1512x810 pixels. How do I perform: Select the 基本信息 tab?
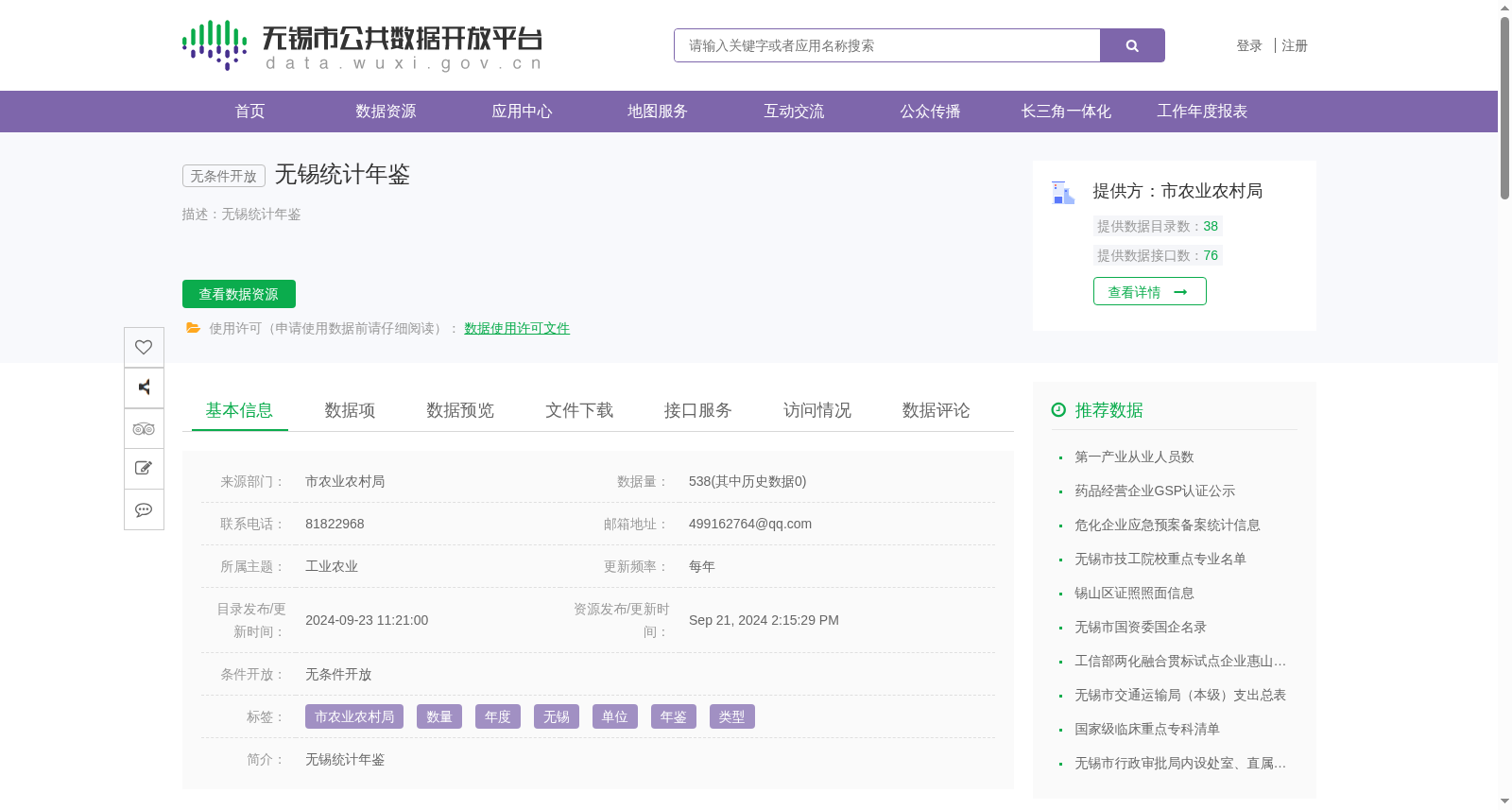tap(239, 410)
